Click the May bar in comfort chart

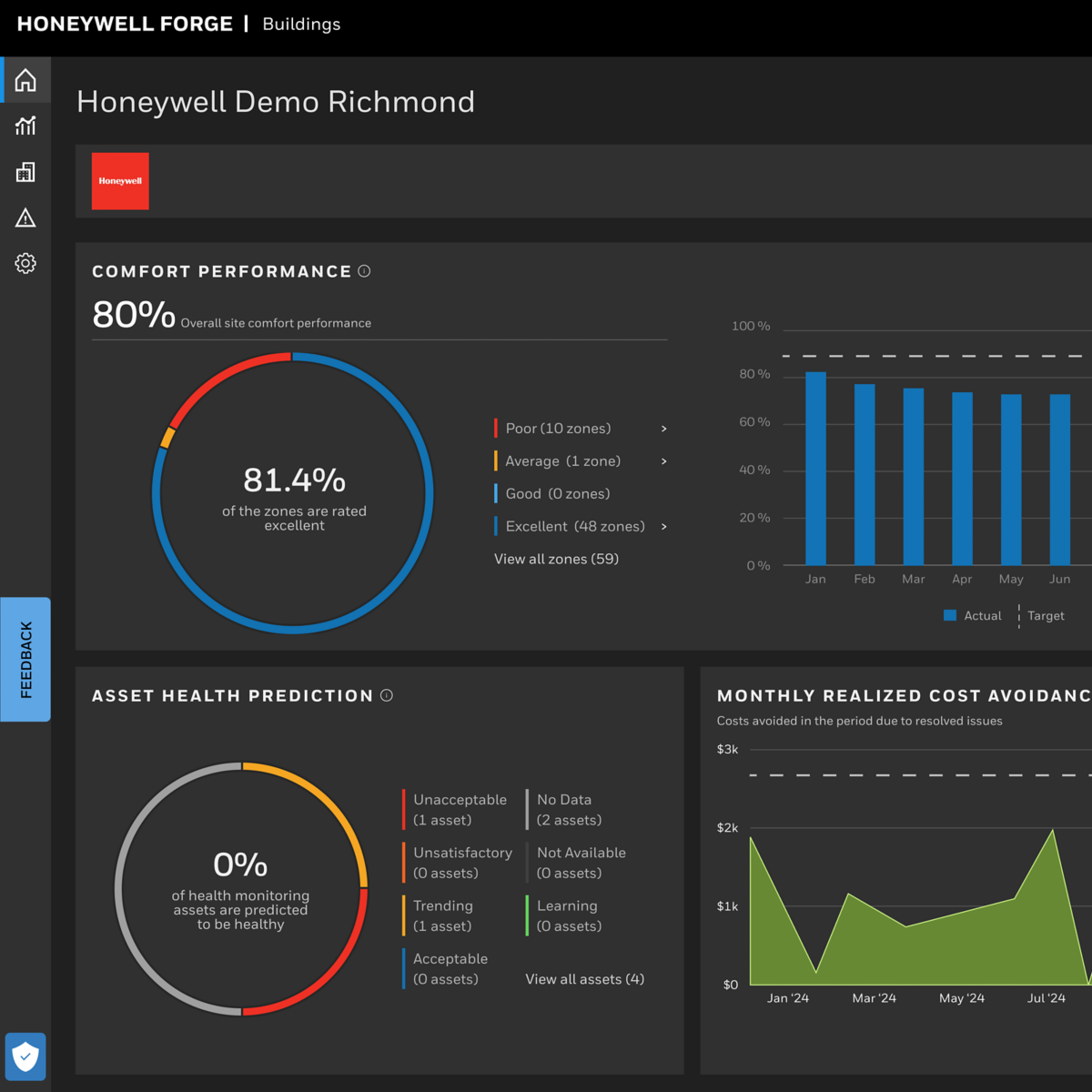pyautogui.click(x=1011, y=480)
